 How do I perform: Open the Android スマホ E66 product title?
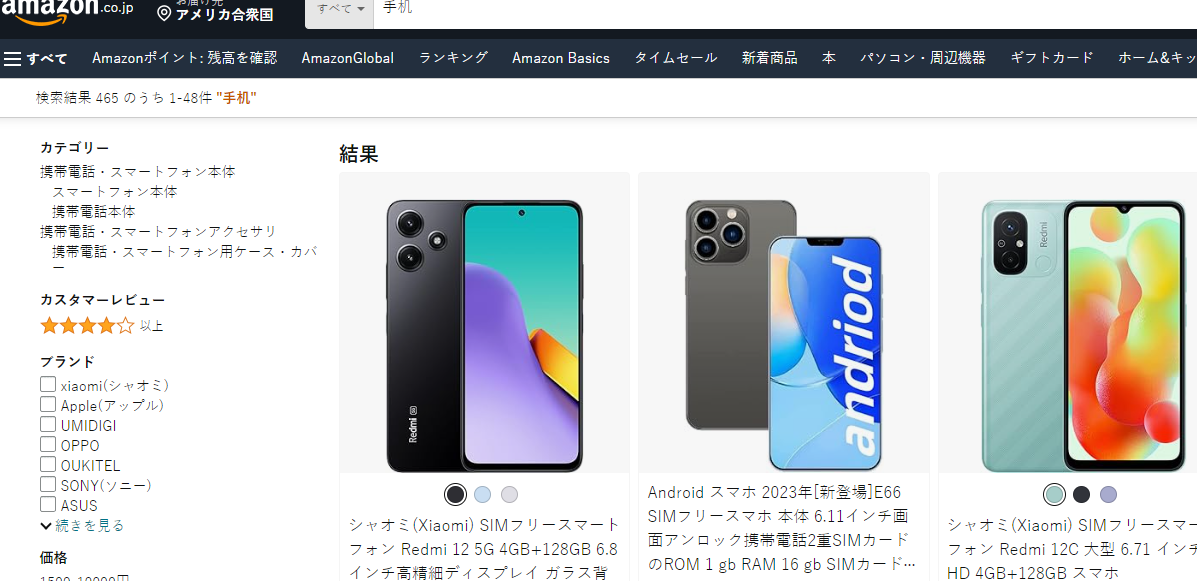point(782,528)
